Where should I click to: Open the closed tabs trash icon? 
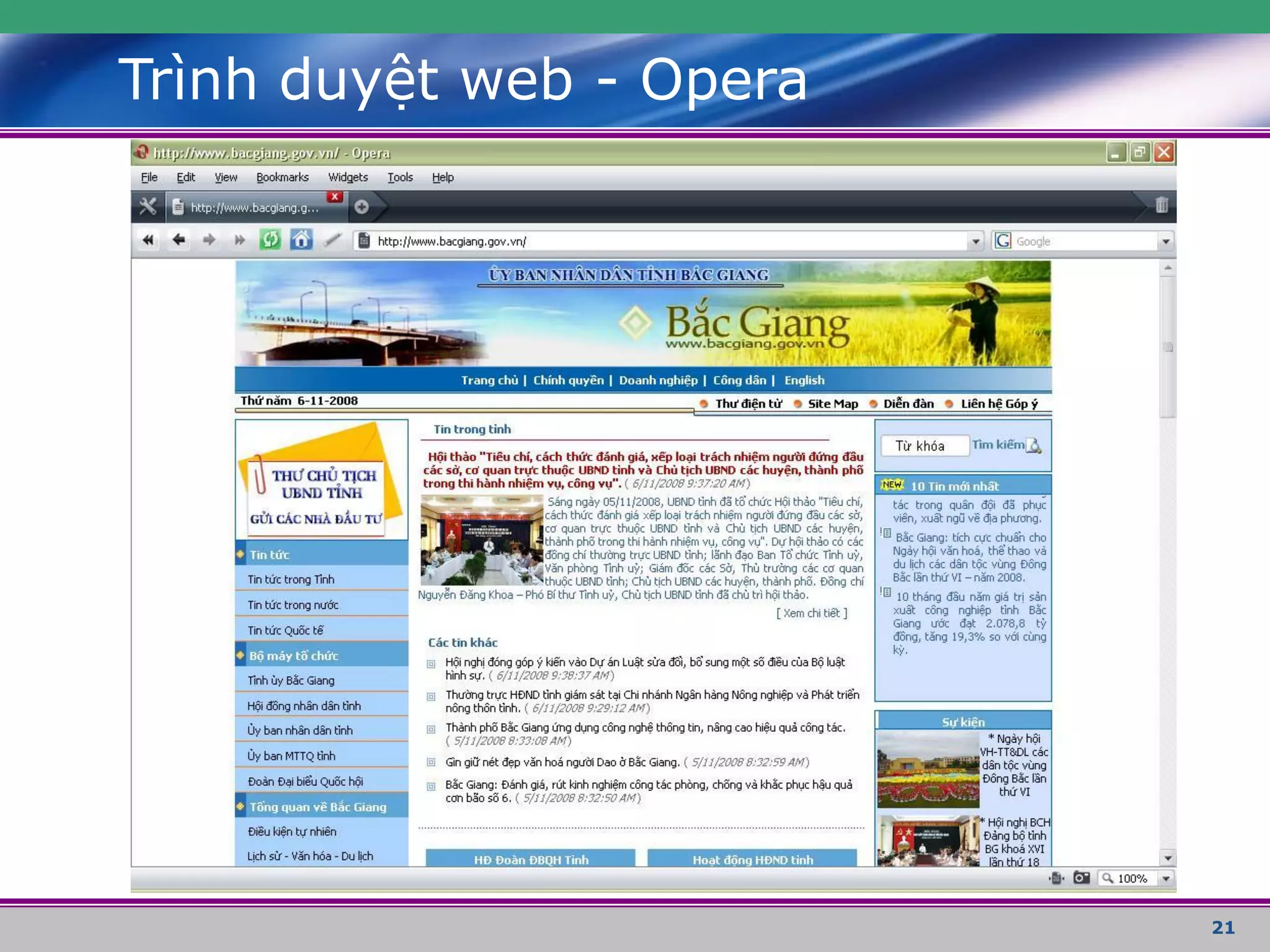1161,205
